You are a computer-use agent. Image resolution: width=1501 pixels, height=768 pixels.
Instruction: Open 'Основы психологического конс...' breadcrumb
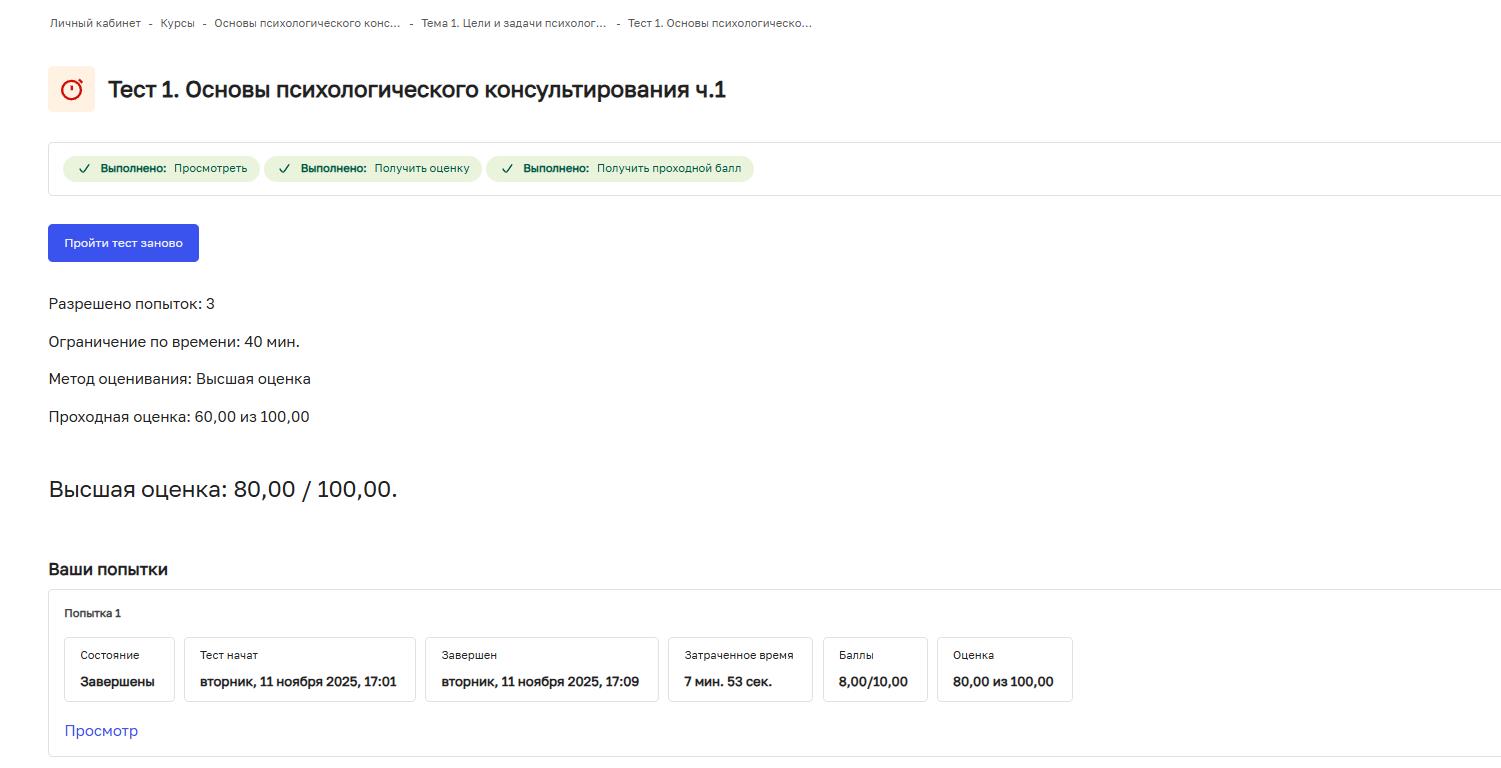coord(307,23)
